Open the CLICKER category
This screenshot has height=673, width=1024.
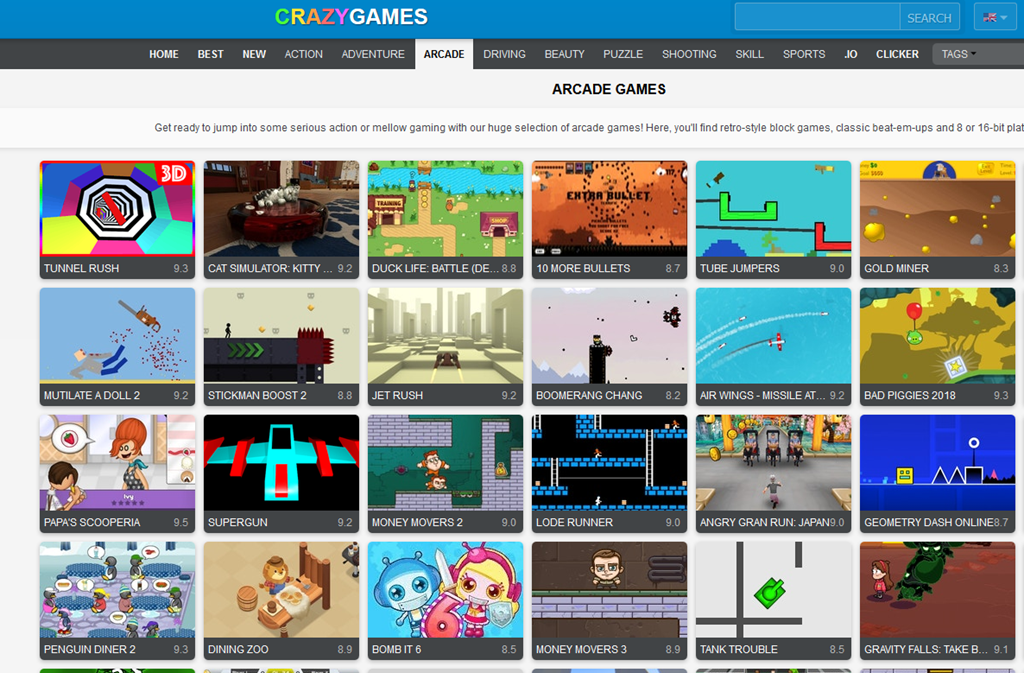point(897,54)
